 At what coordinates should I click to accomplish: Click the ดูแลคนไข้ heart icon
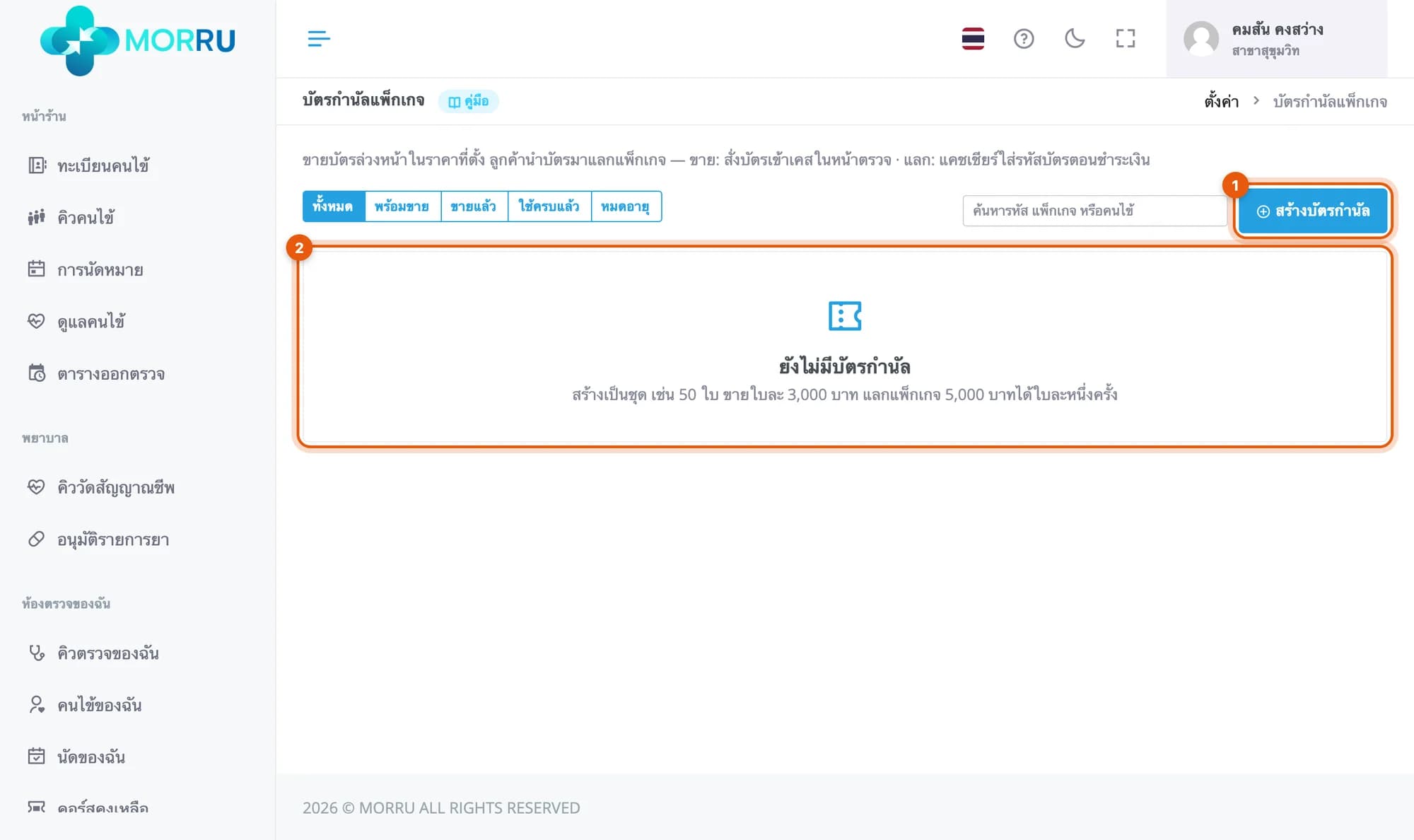pyautogui.click(x=37, y=321)
